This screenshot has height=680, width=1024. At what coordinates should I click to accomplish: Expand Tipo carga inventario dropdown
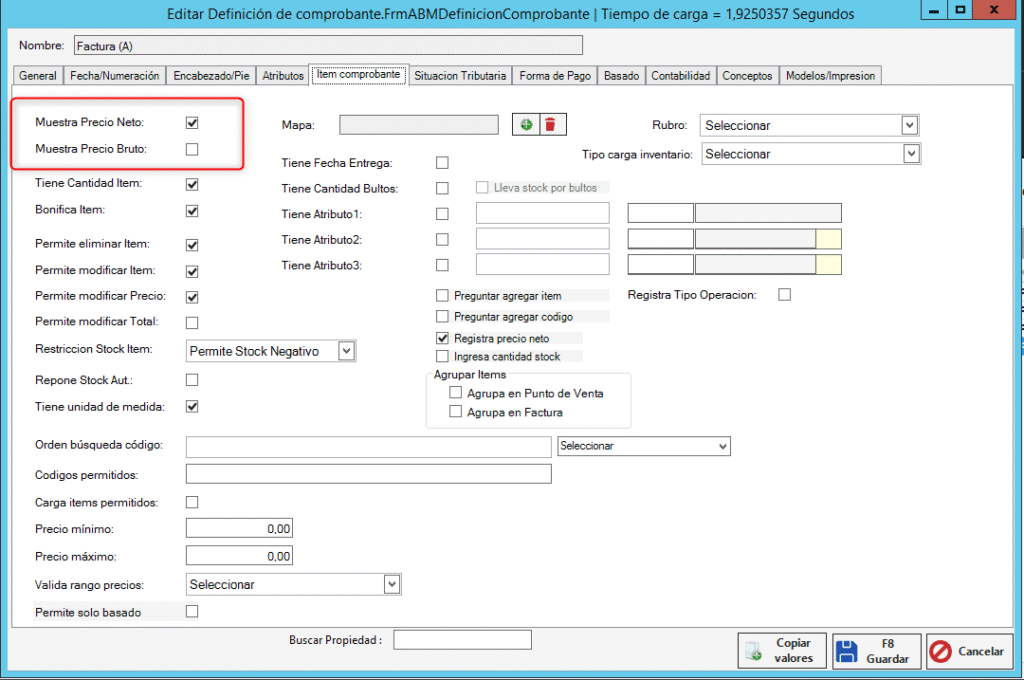[x=910, y=154]
